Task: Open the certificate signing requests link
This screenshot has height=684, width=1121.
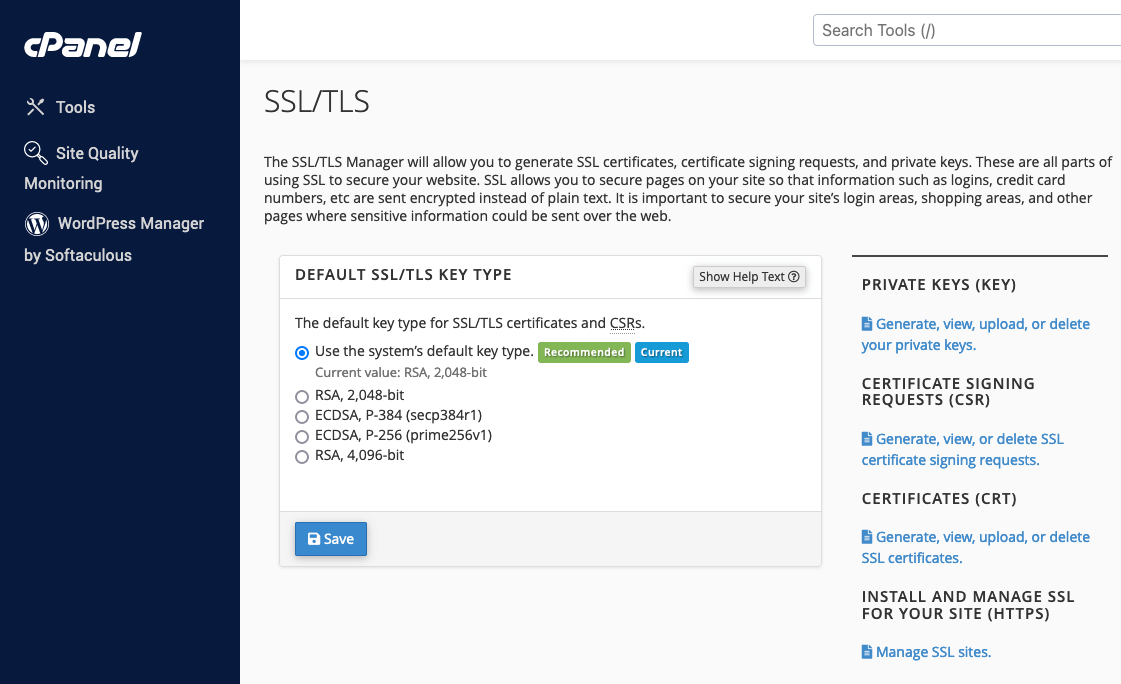Action: coord(962,450)
